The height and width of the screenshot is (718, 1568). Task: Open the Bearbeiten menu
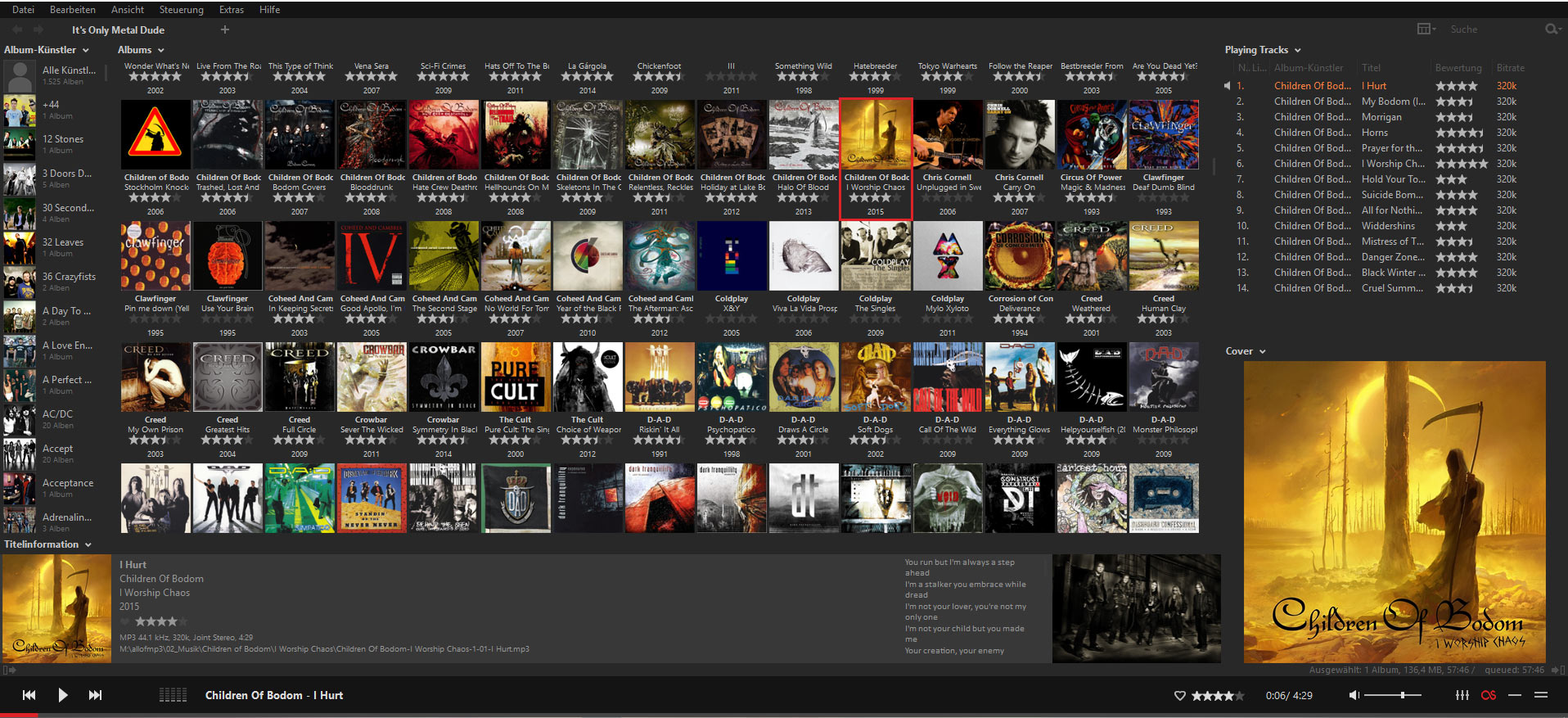(x=73, y=10)
